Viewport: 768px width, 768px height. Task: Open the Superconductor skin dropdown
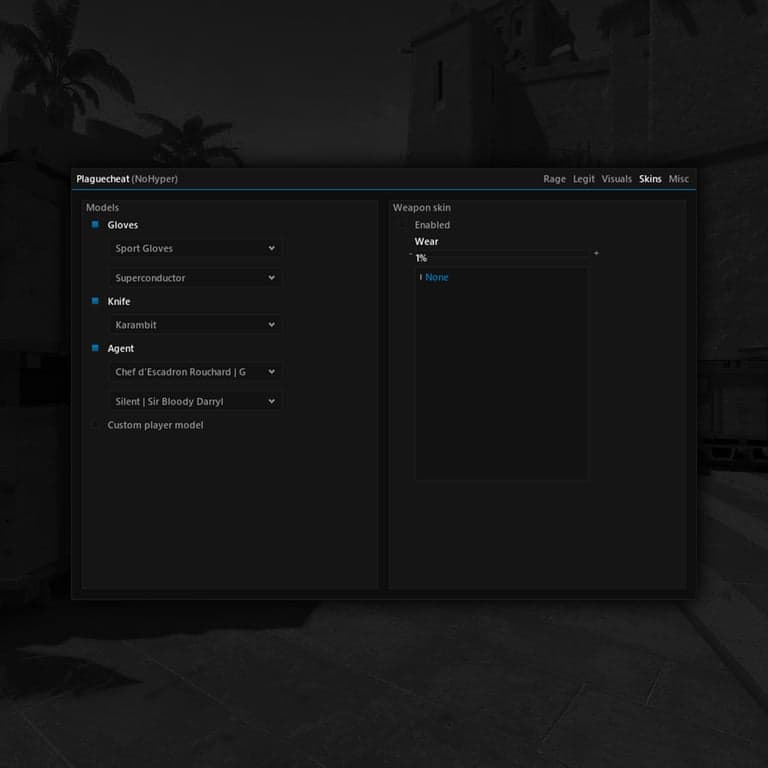tap(195, 278)
